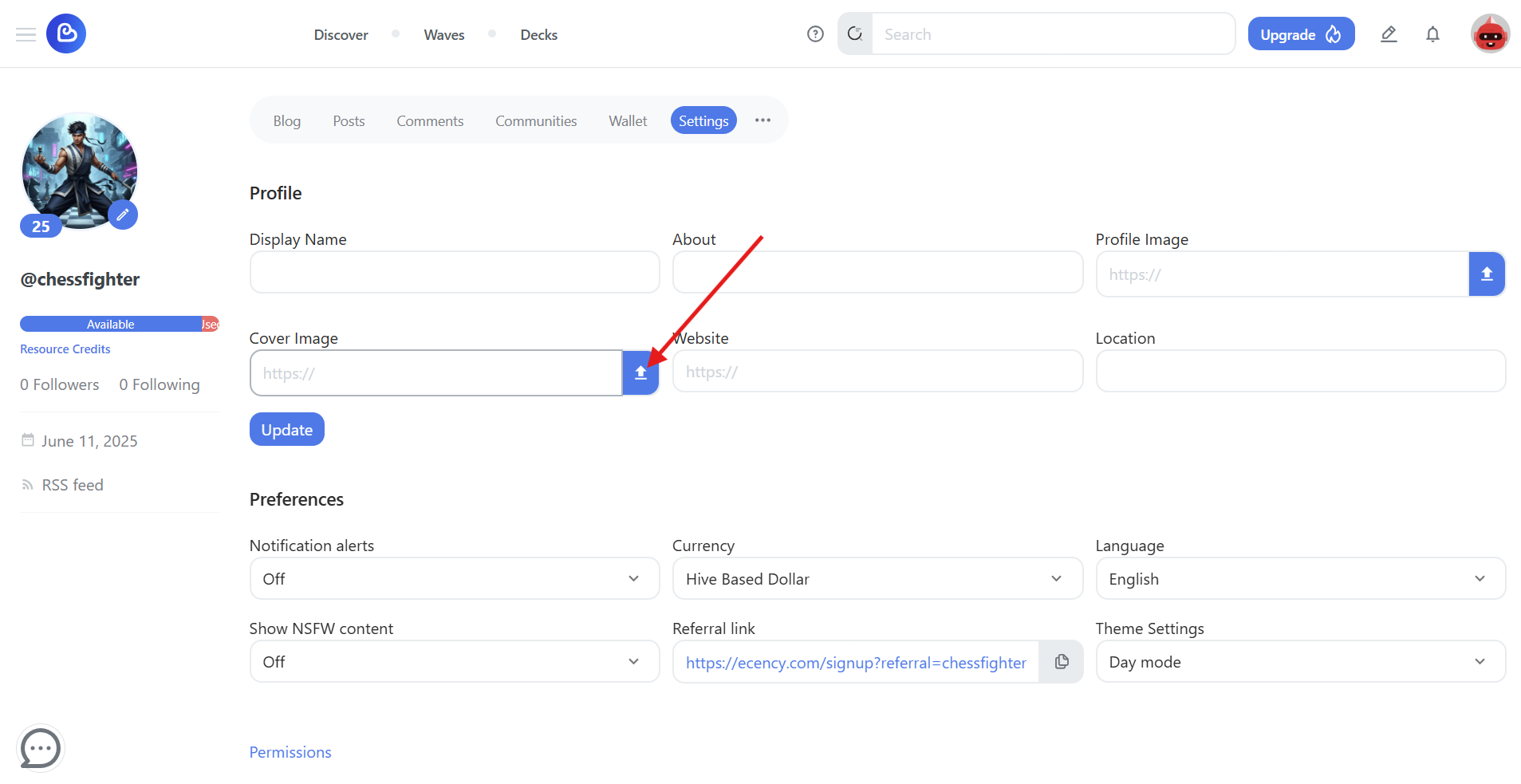Open the Permissions link
The width and height of the screenshot is (1521, 784).
pyautogui.click(x=290, y=752)
